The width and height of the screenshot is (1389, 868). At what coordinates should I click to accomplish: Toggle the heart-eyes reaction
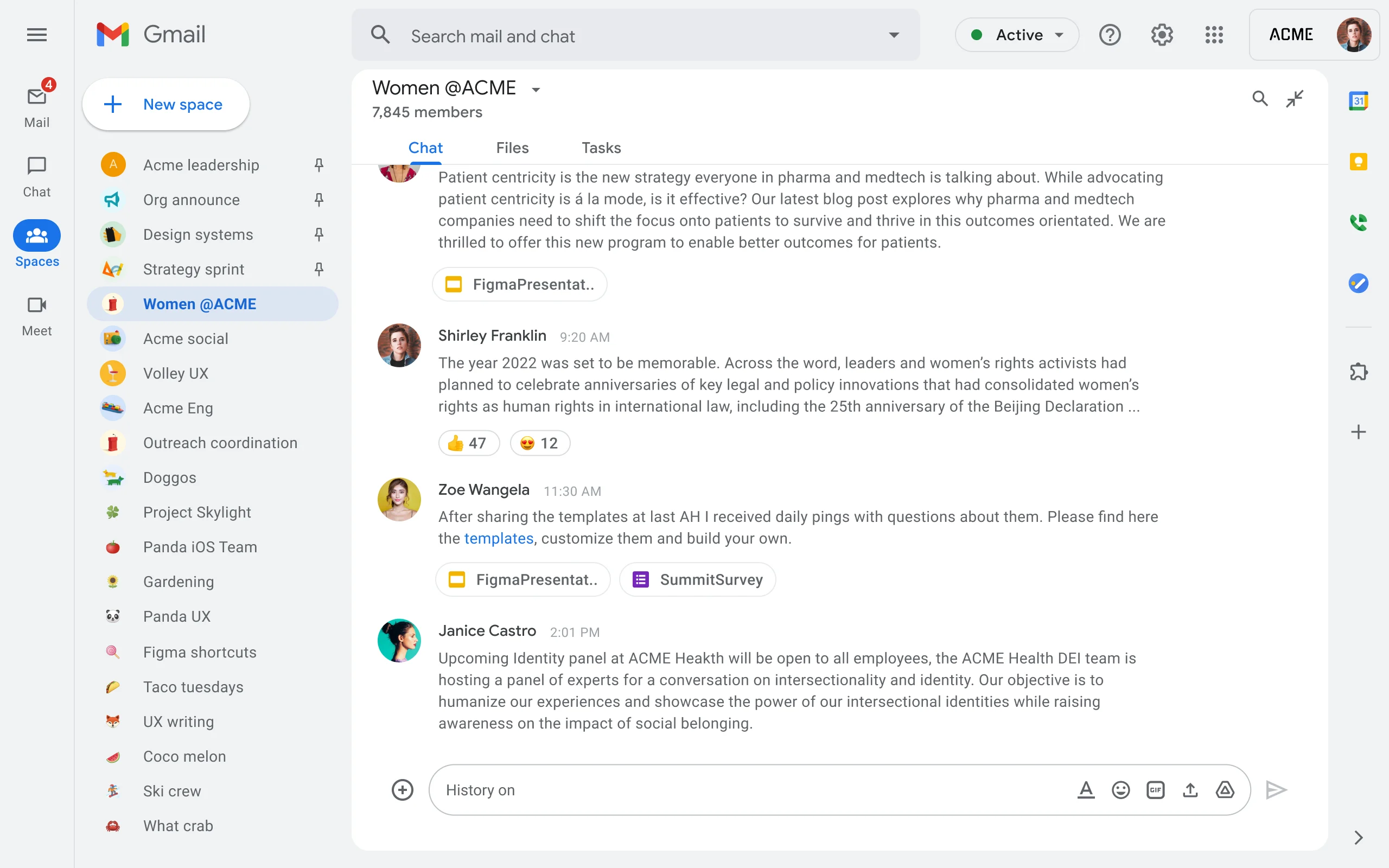[x=539, y=443]
